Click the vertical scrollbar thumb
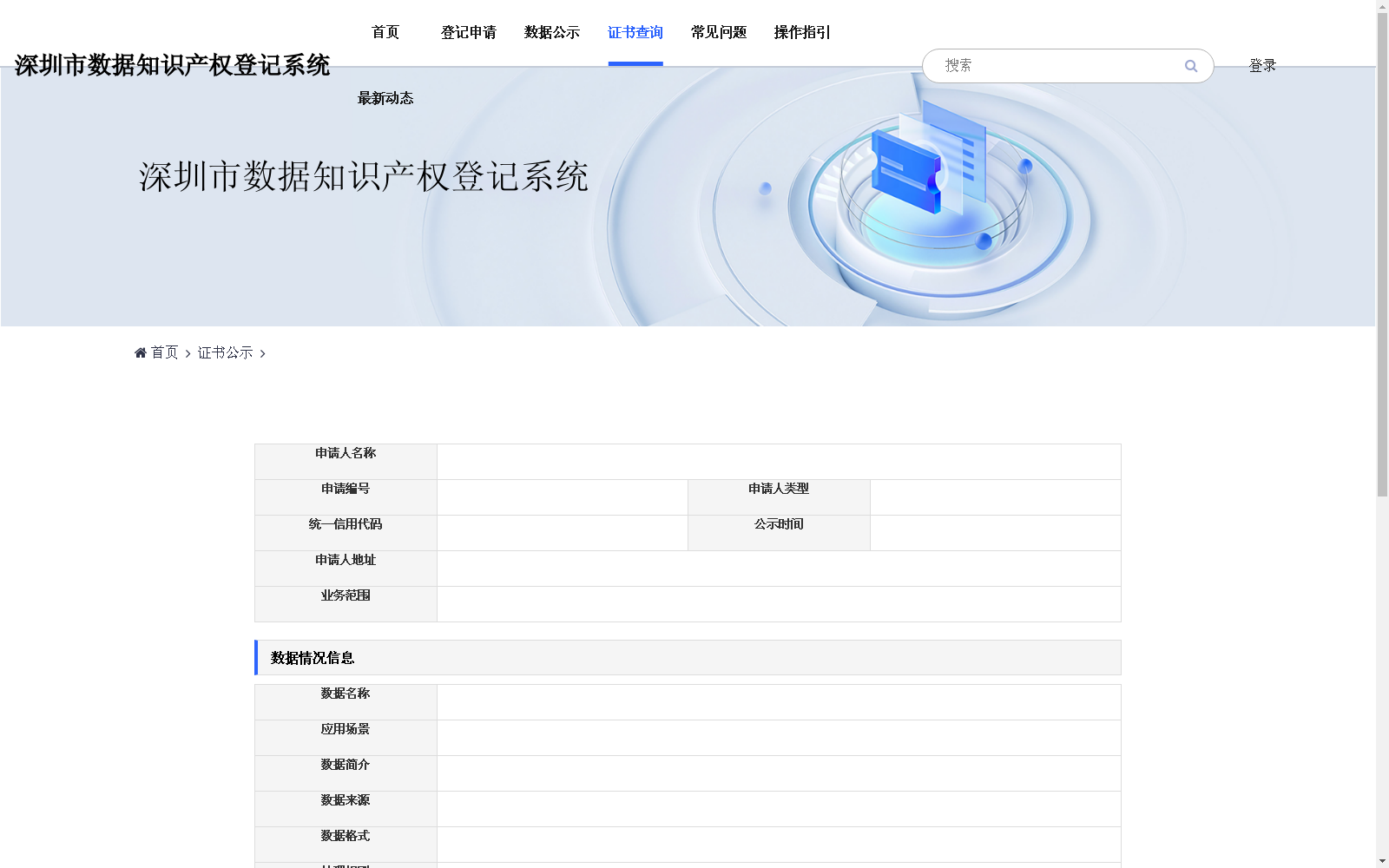The width and height of the screenshot is (1389, 868). [1382, 254]
